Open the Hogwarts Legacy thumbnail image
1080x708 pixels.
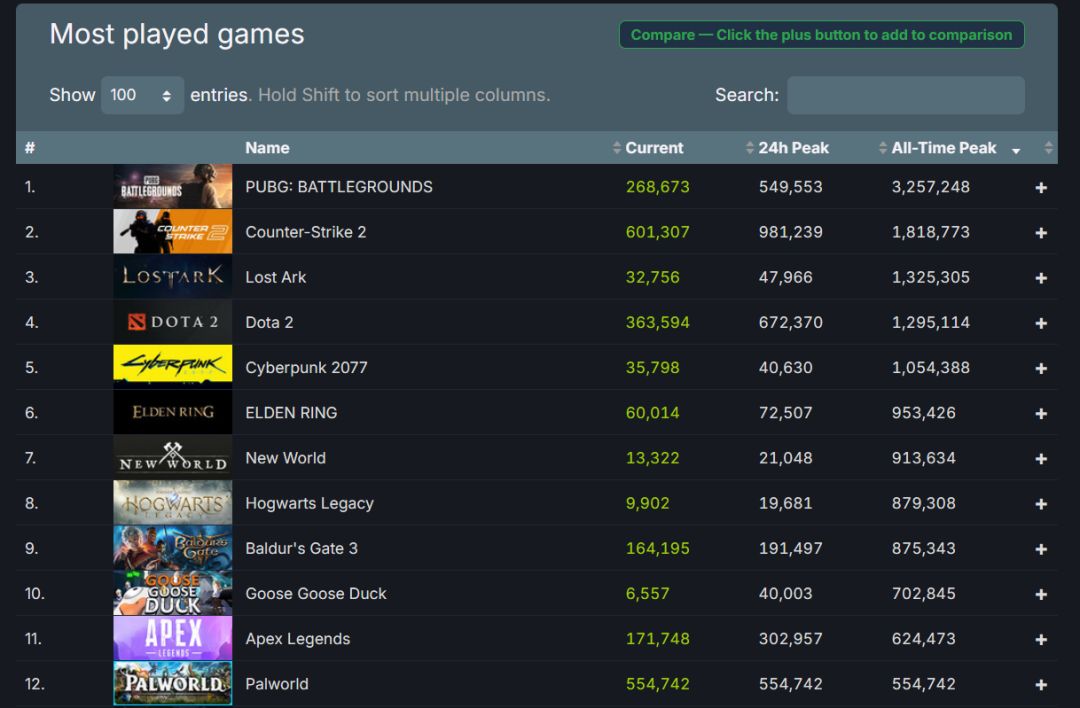pos(172,503)
